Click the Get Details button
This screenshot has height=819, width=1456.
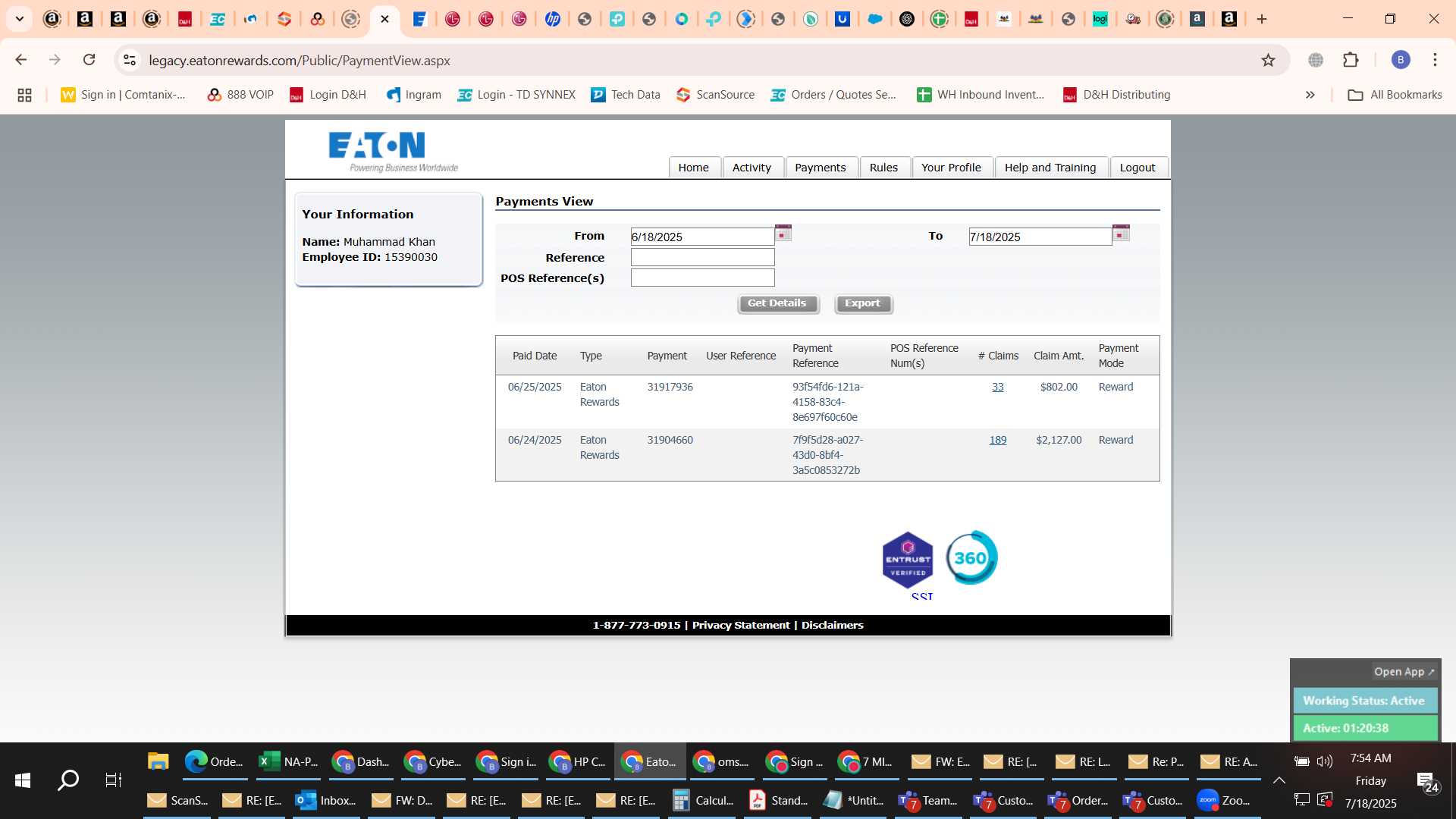(777, 303)
